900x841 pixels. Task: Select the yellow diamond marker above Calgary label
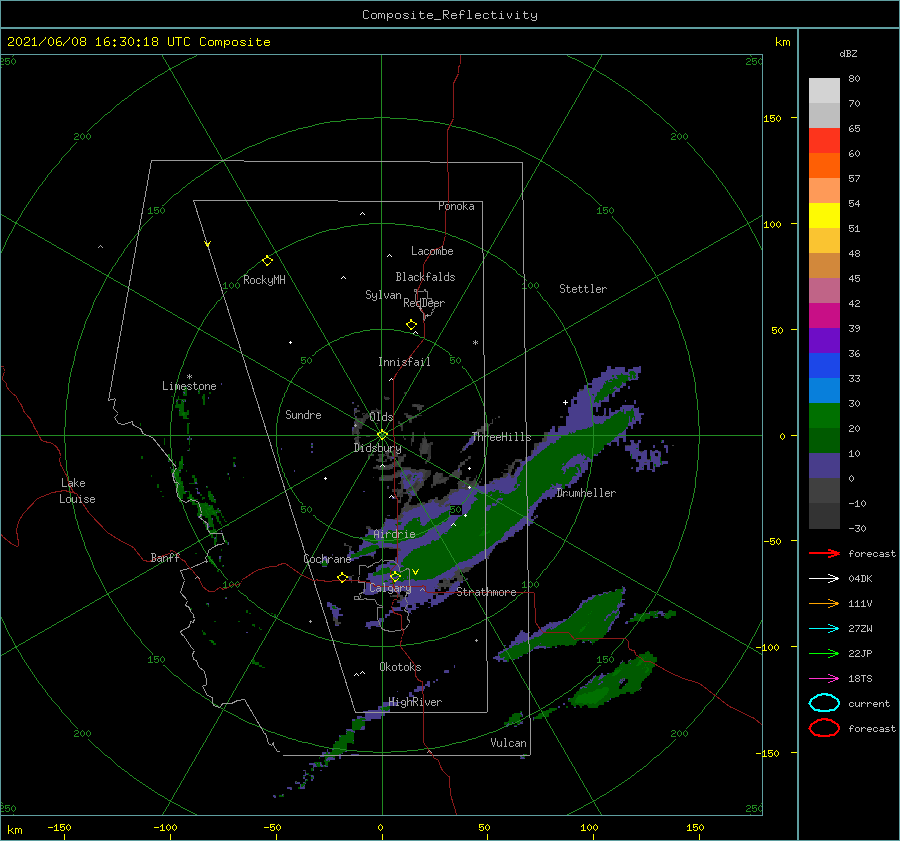tap(395, 576)
